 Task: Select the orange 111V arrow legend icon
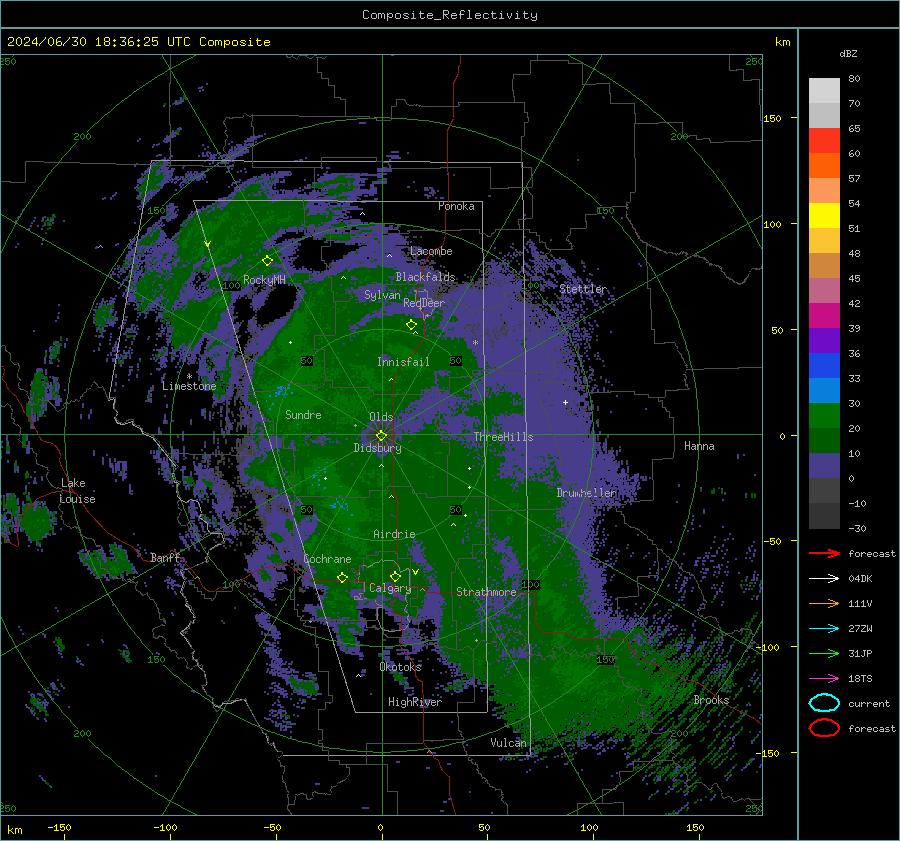point(824,603)
